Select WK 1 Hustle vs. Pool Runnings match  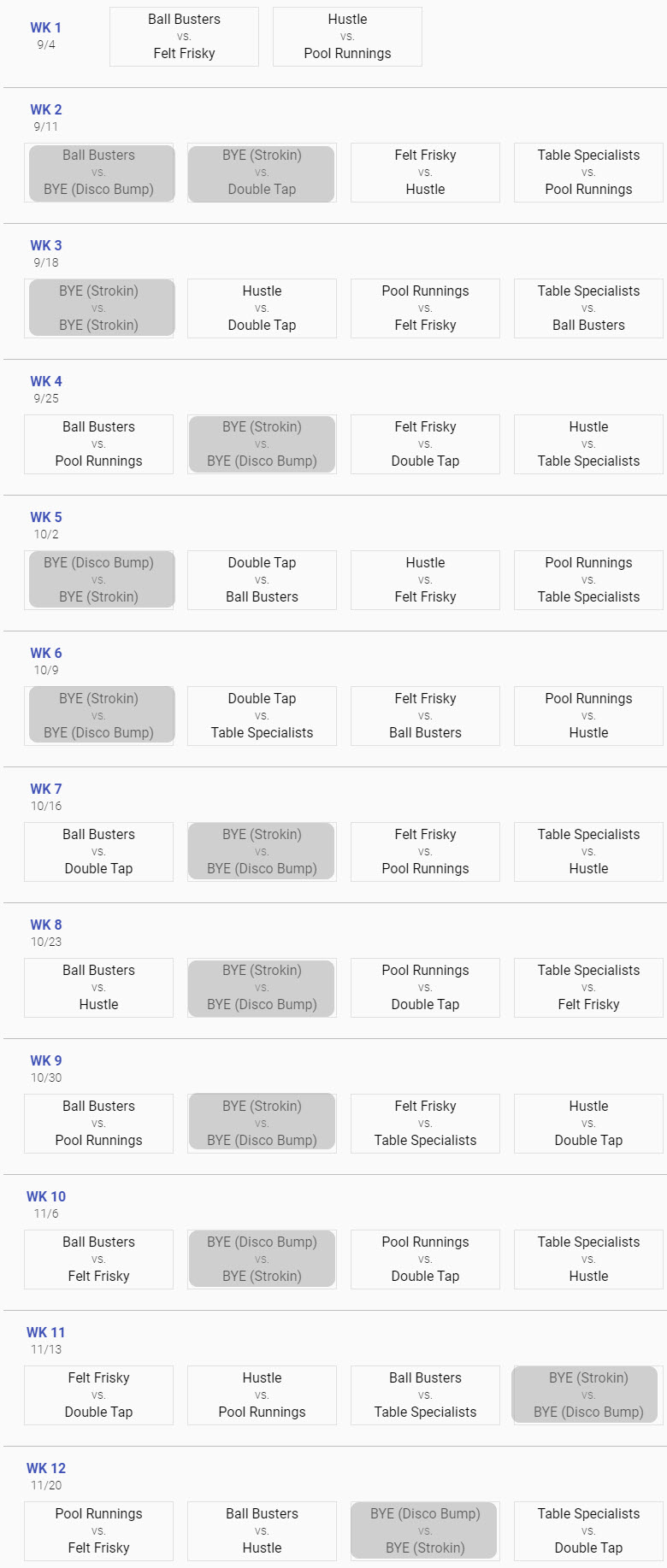(x=347, y=37)
